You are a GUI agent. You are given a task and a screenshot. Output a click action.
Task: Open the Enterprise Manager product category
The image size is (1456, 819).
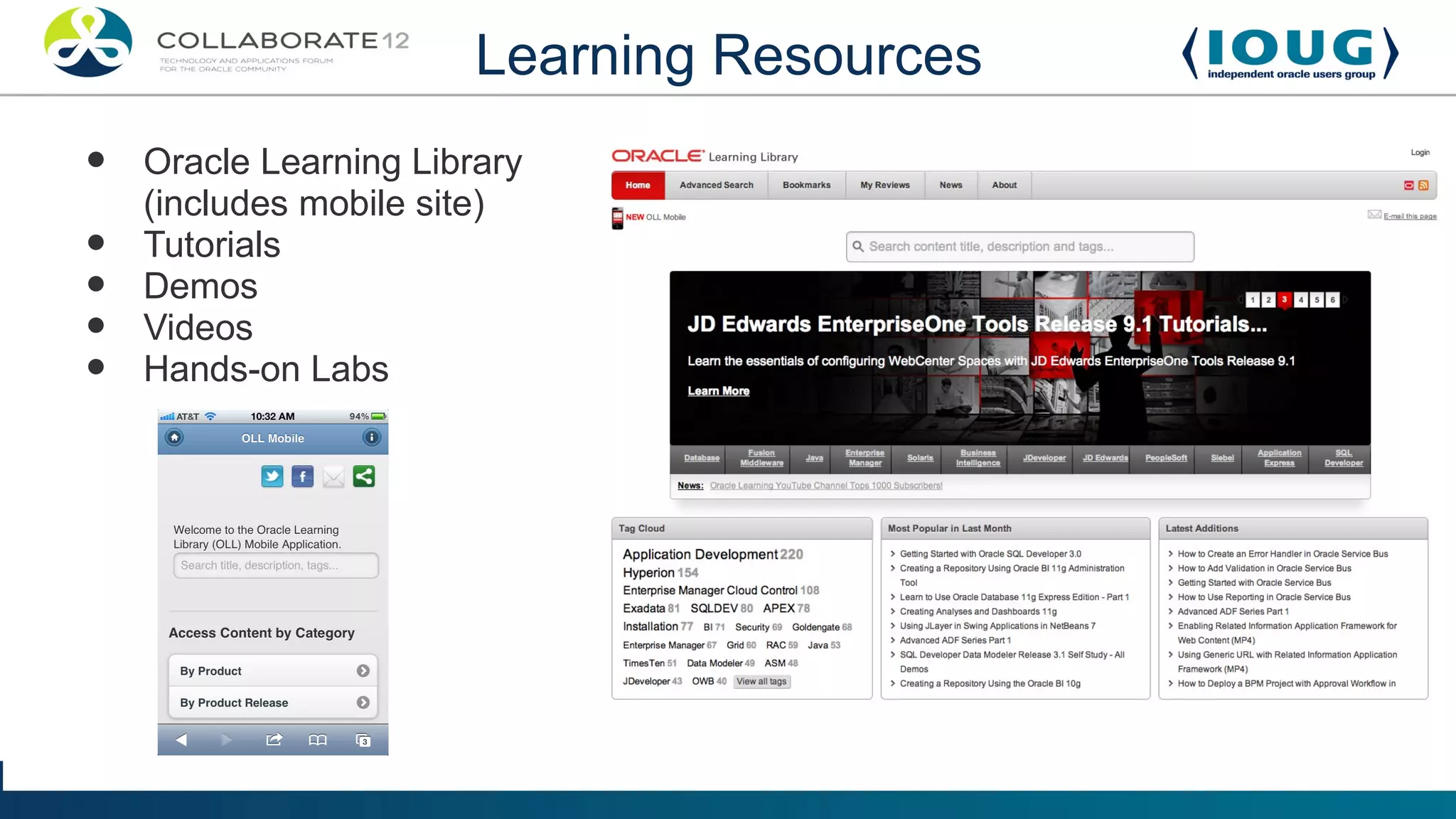coord(864,458)
